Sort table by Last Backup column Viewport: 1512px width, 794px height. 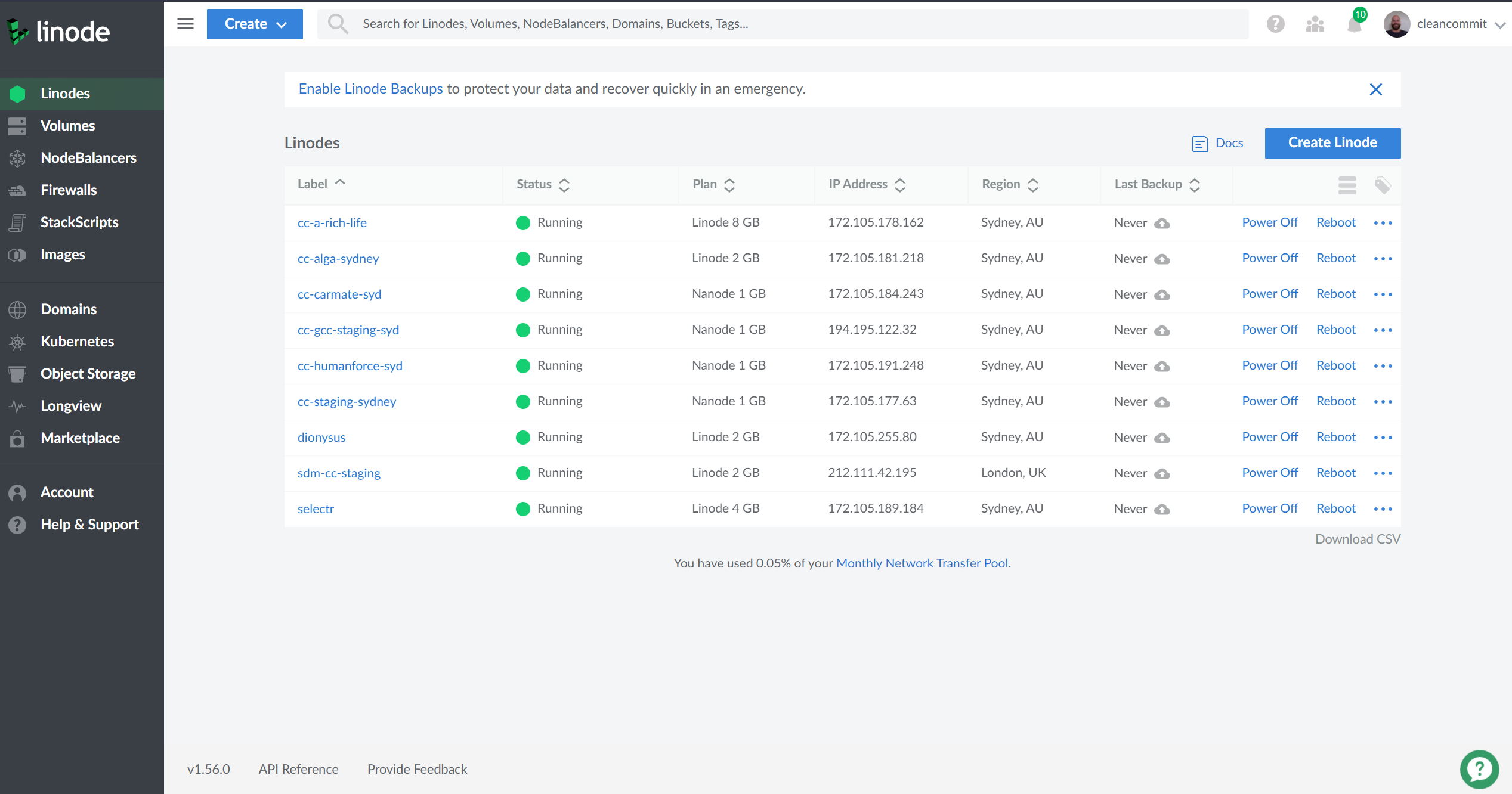[1157, 185]
